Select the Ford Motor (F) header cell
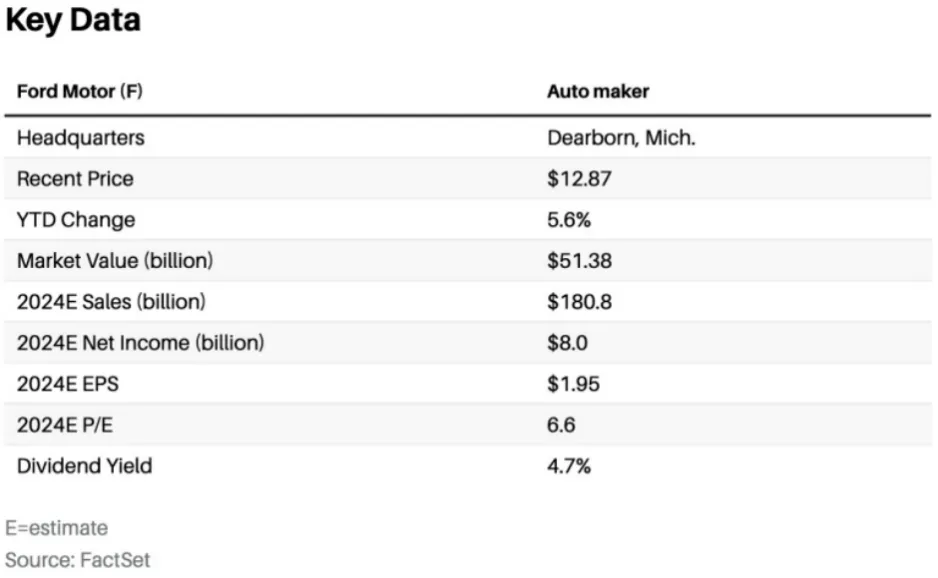 80,92
